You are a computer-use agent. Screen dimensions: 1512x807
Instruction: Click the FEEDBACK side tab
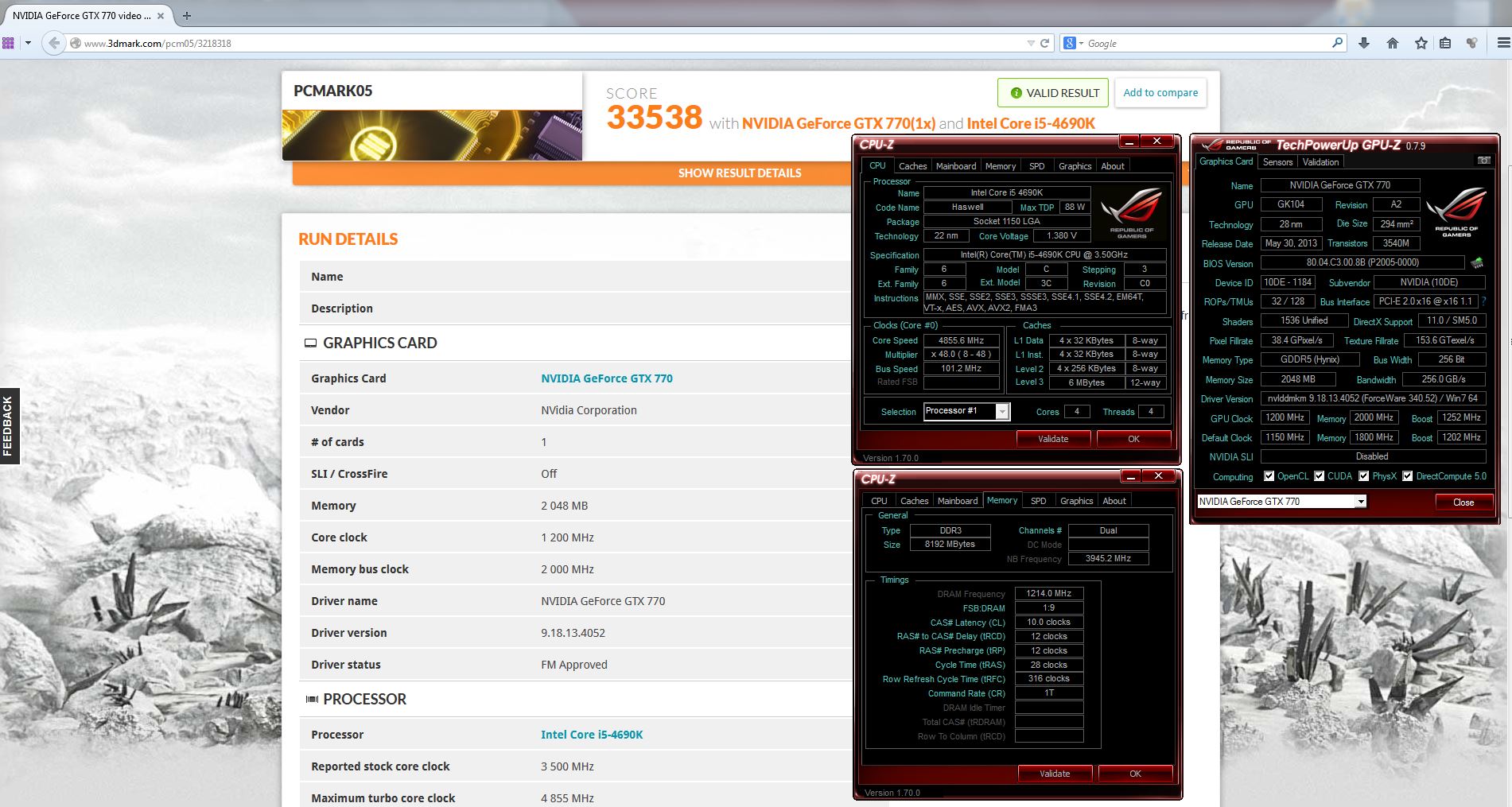9,425
